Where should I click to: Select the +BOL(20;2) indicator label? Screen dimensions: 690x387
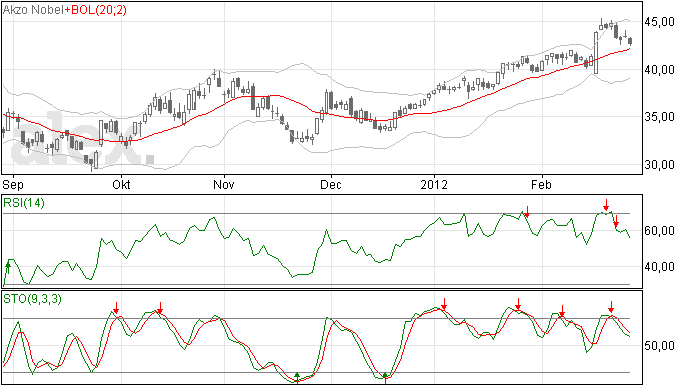tap(95, 10)
